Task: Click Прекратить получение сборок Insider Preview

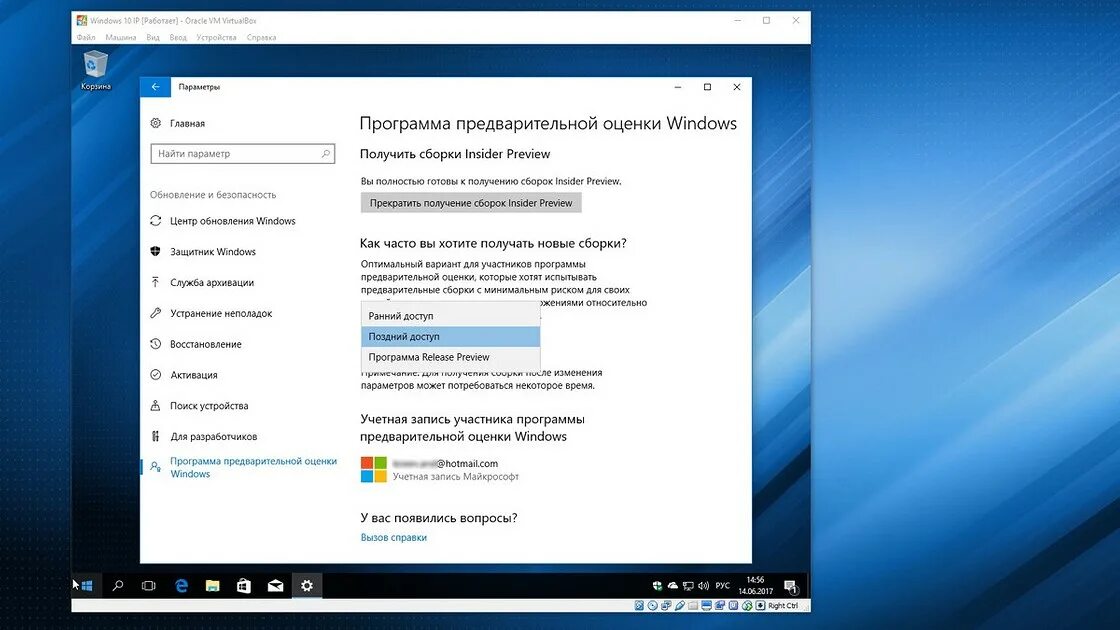Action: pos(471,203)
